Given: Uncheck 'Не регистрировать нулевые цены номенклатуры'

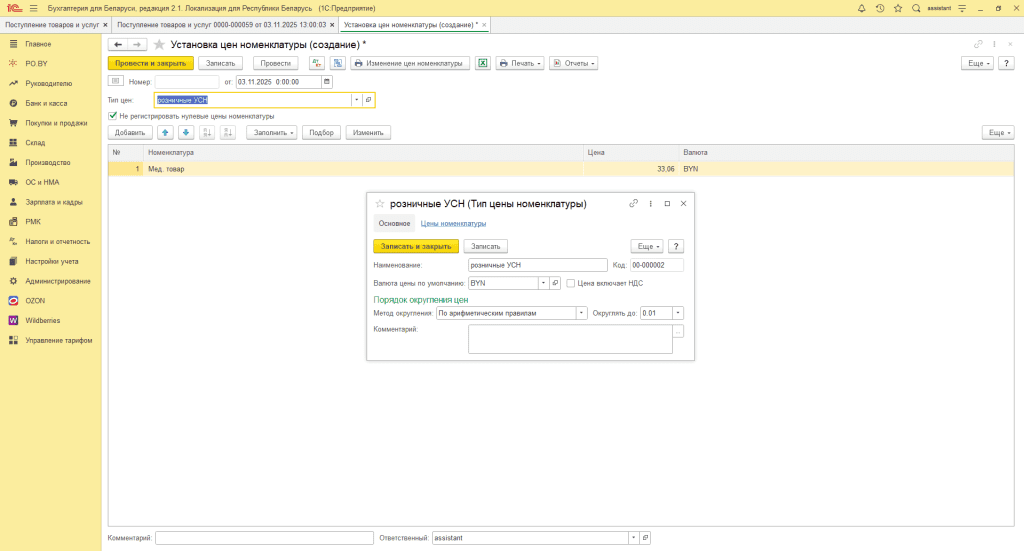Looking at the screenshot, I should (113, 116).
